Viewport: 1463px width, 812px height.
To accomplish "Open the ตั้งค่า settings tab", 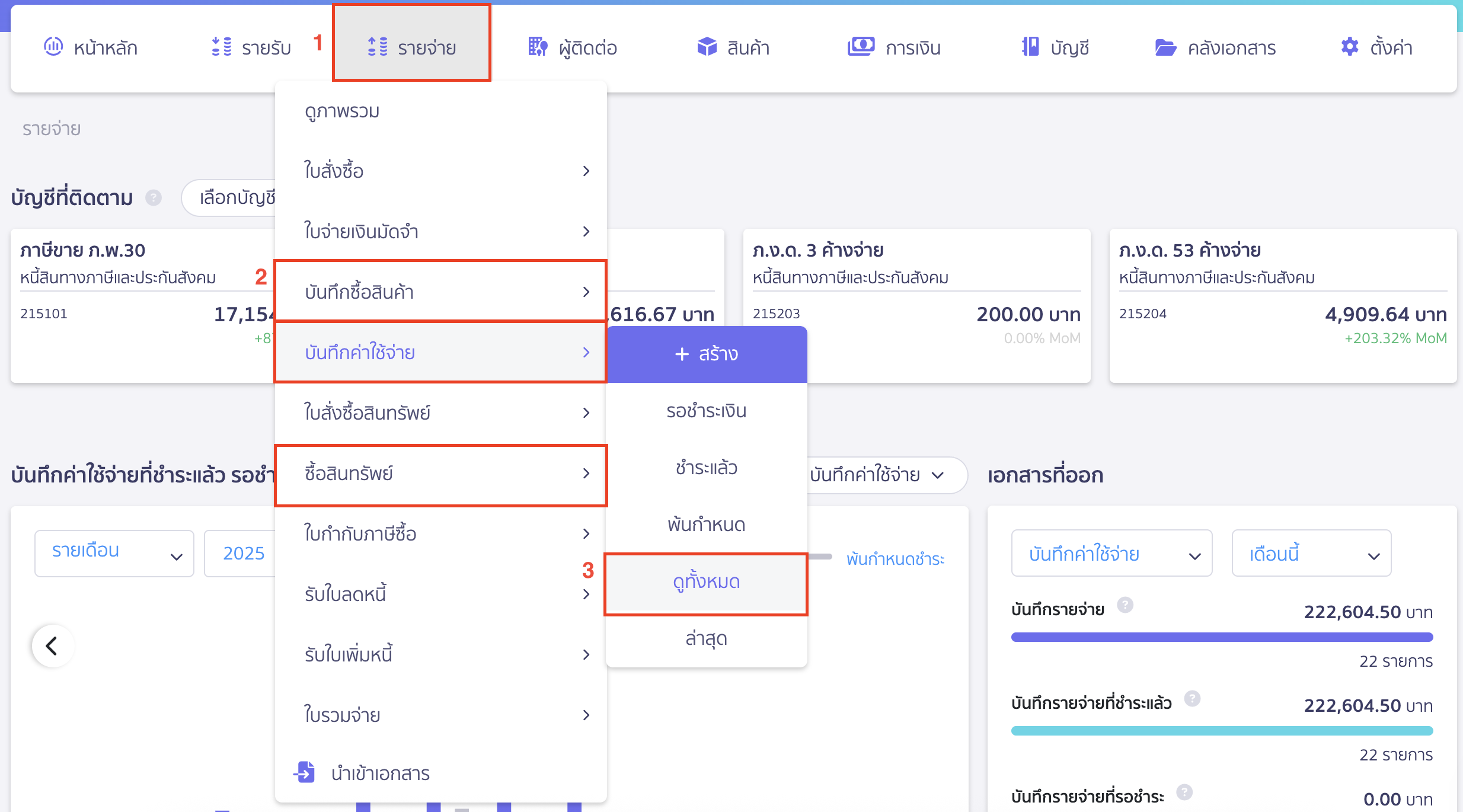I will pos(1376,47).
